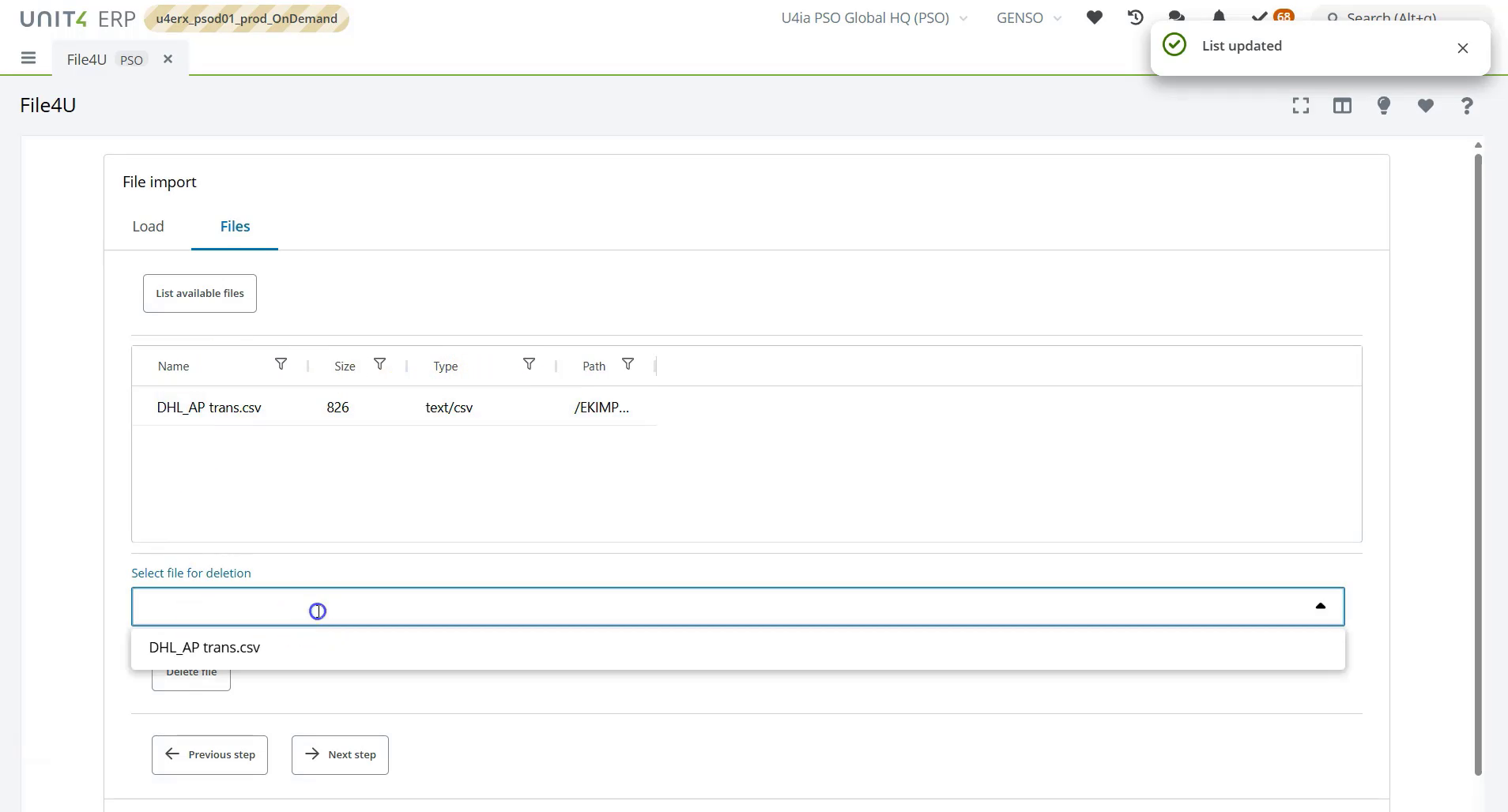Collapse the file deletion dropdown via its chevron
The height and width of the screenshot is (812, 1508).
[x=1320, y=606]
